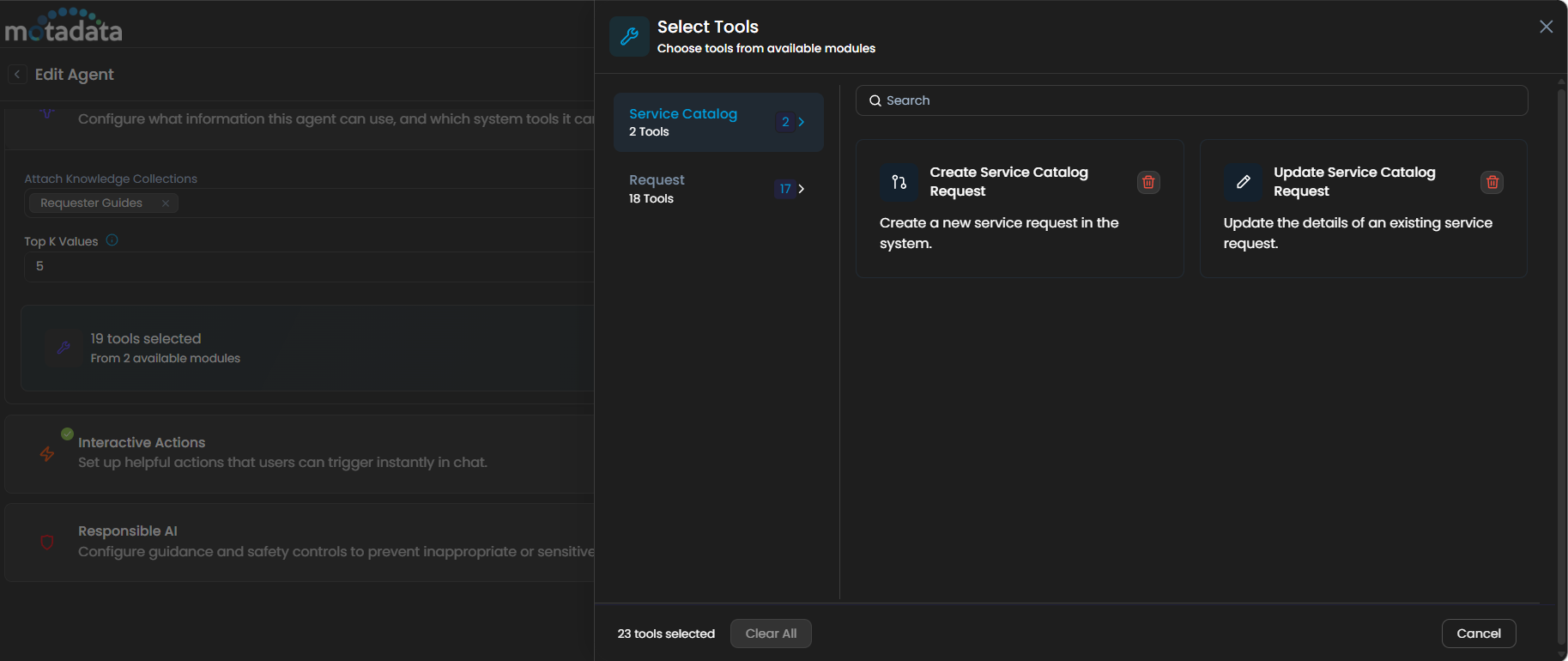Go back using the Edit Agent arrow
The width and height of the screenshot is (1568, 661).
(x=17, y=75)
